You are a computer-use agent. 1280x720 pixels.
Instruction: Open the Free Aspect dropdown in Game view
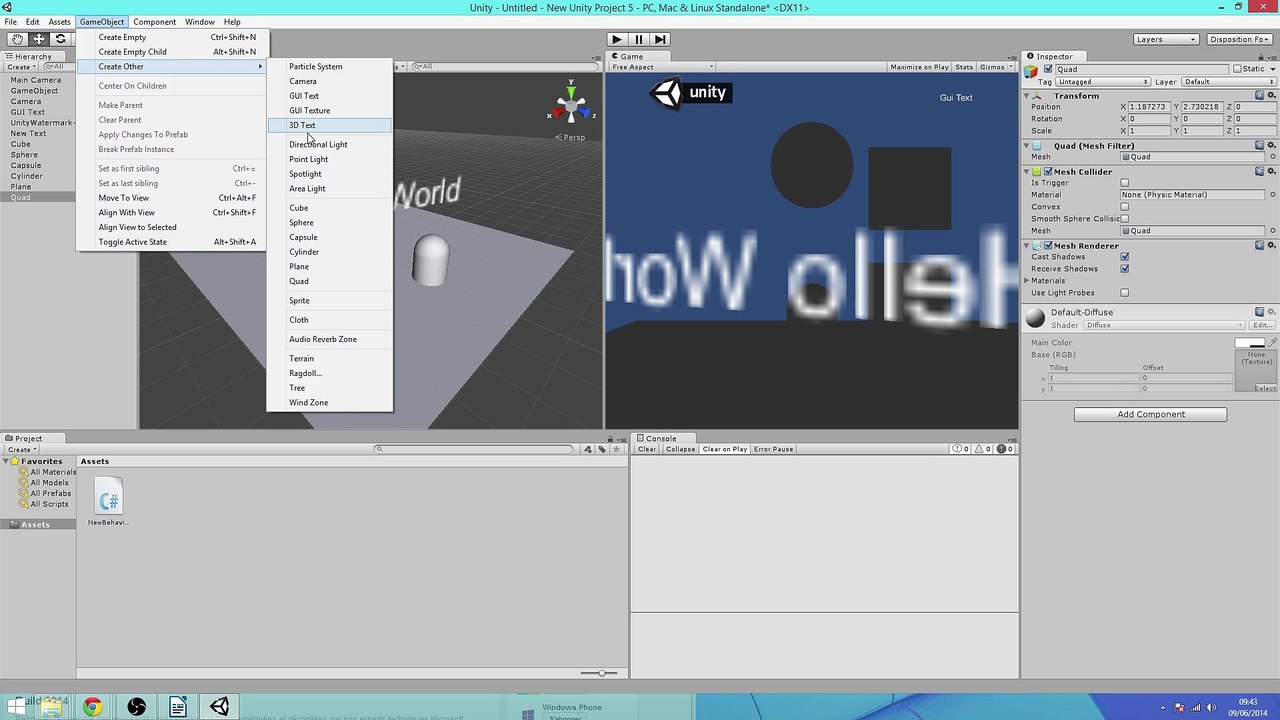click(x=663, y=67)
